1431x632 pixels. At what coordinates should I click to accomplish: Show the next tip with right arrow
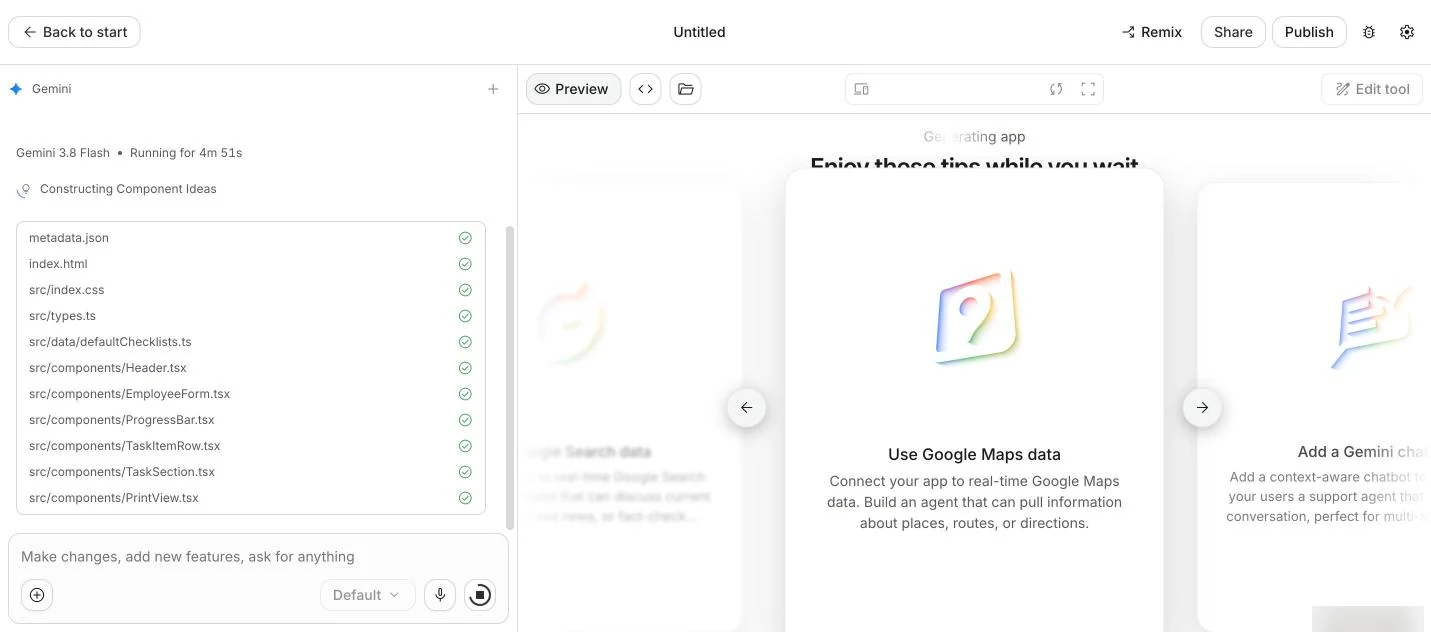click(x=1202, y=407)
